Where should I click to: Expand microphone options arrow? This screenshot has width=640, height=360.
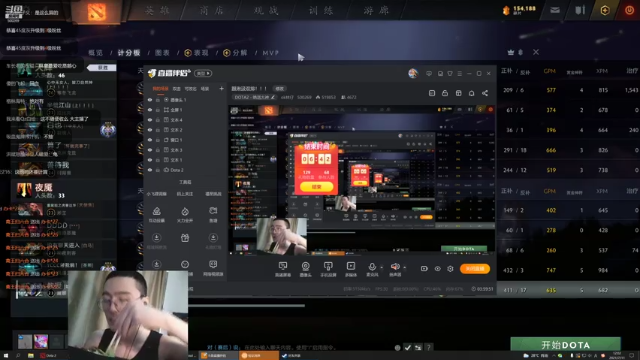382,268
